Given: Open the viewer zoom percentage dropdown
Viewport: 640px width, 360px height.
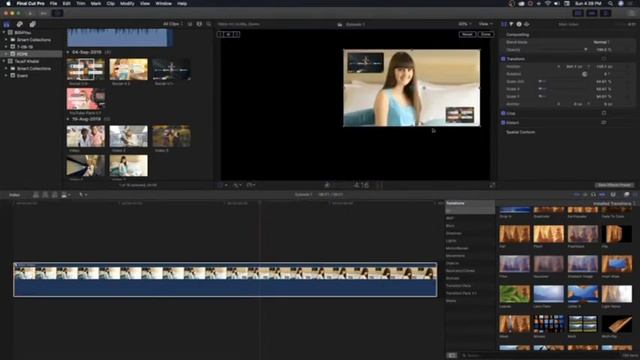Looking at the screenshot, I should (464, 24).
